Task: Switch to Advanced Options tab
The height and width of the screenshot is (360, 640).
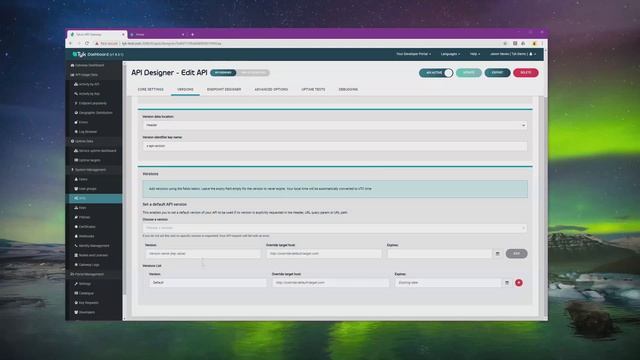Action: tap(271, 89)
